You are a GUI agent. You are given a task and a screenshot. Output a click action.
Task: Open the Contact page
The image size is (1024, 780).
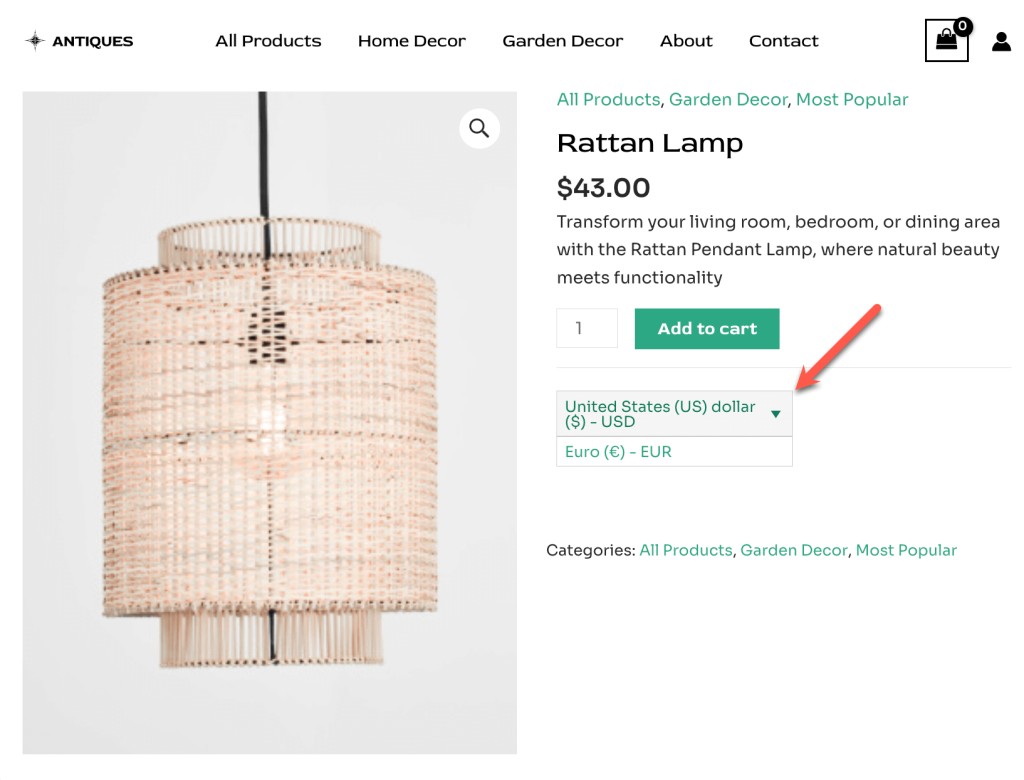click(783, 41)
